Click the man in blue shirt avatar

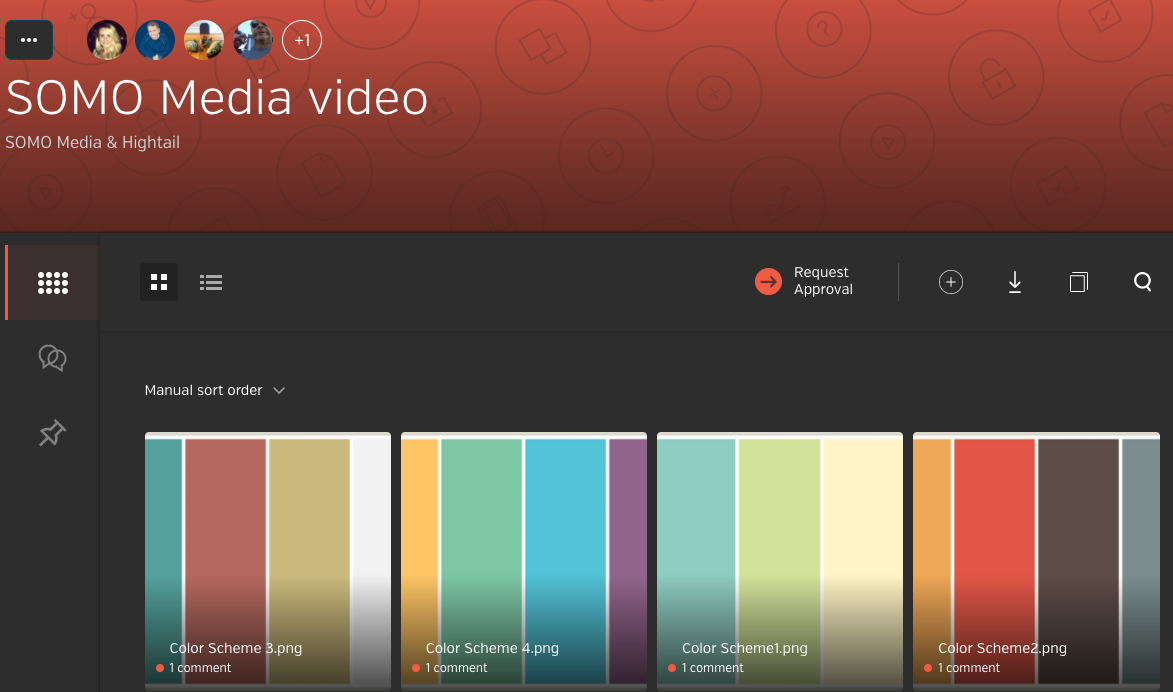[x=155, y=40]
